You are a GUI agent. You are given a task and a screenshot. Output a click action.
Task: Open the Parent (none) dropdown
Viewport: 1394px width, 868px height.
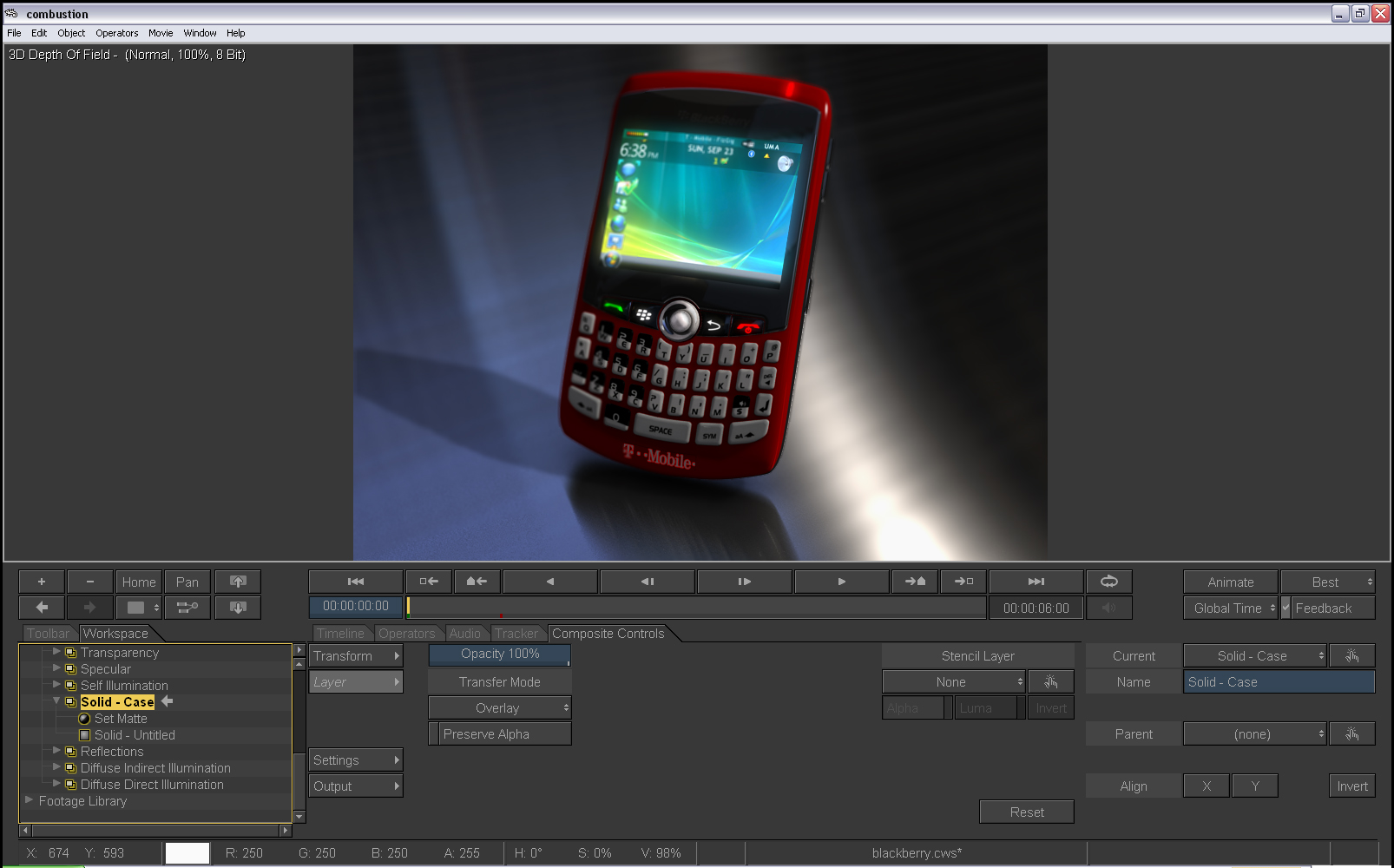[x=1255, y=734]
